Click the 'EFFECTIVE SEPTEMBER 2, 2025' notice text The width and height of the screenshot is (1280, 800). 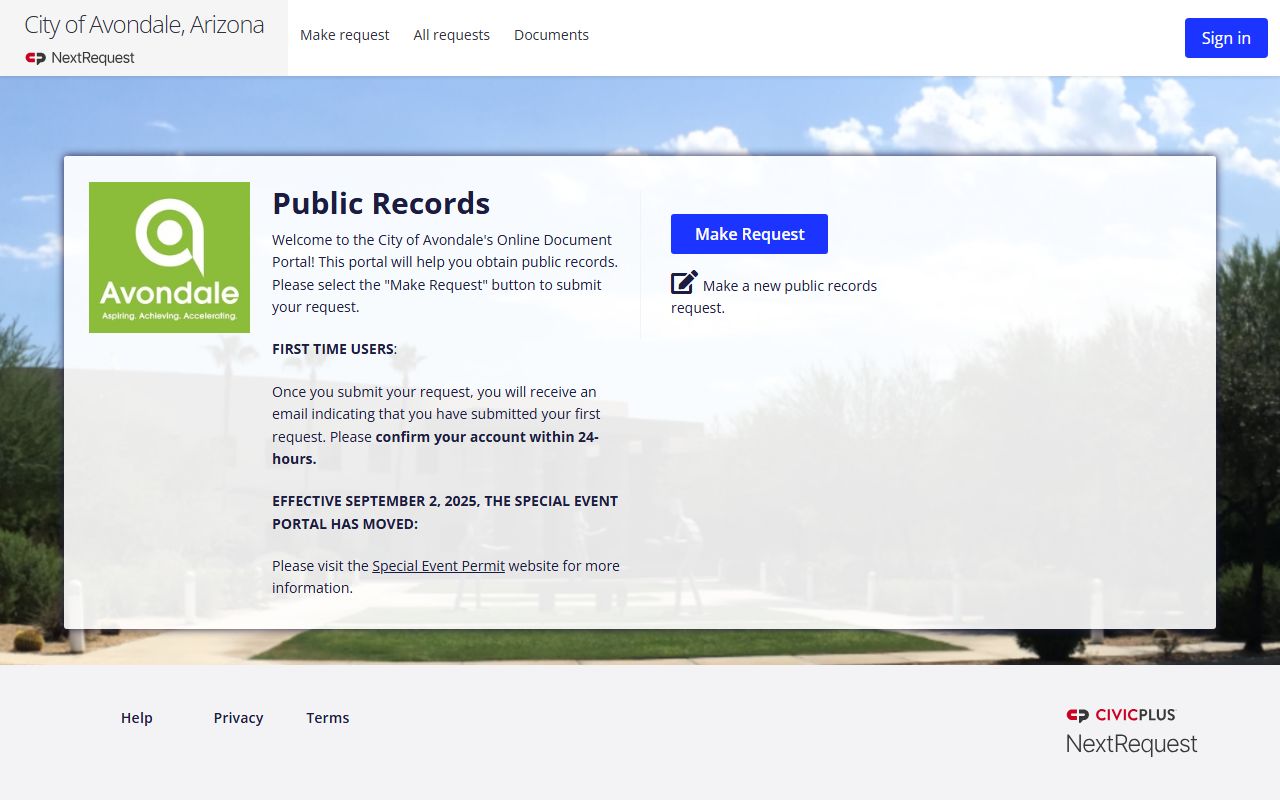[445, 512]
